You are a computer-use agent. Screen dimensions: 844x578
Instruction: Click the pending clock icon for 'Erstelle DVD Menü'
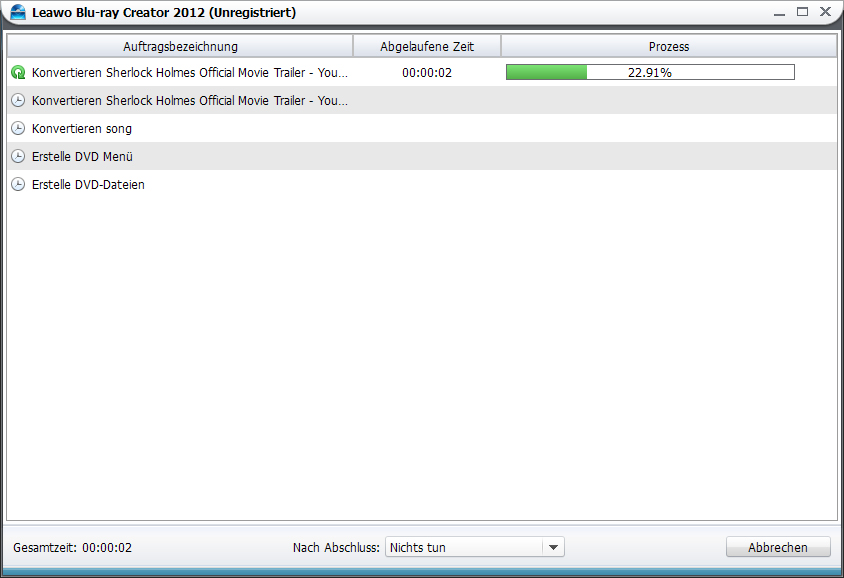point(18,156)
